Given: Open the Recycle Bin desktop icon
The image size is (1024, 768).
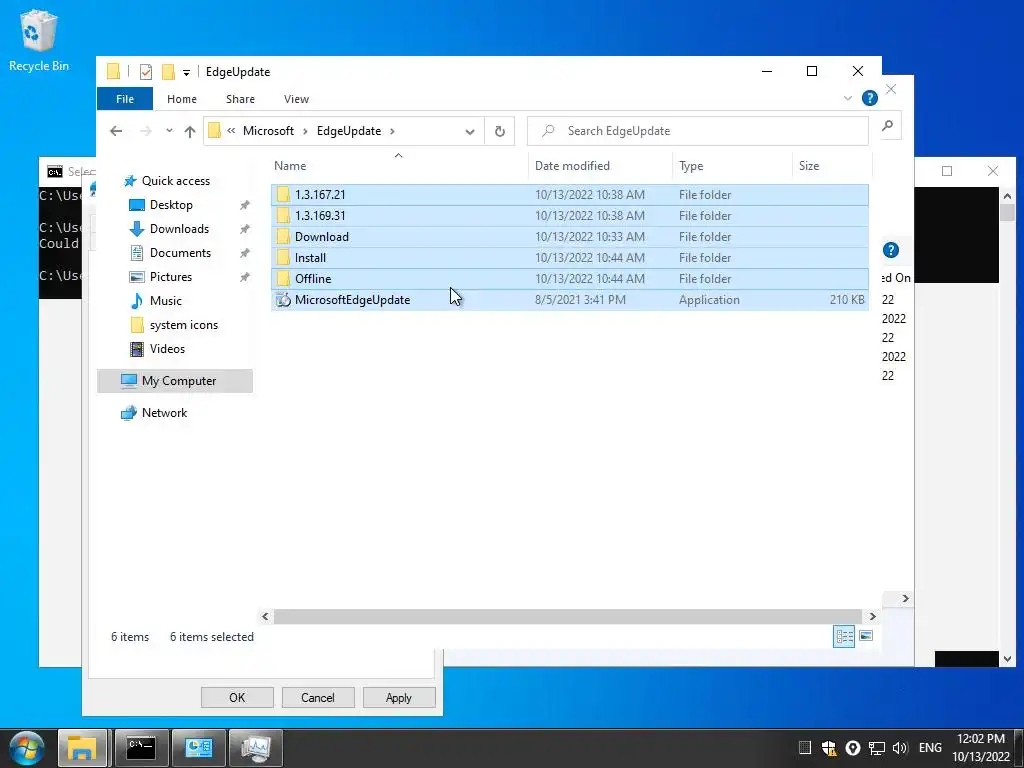Looking at the screenshot, I should 39,40.
